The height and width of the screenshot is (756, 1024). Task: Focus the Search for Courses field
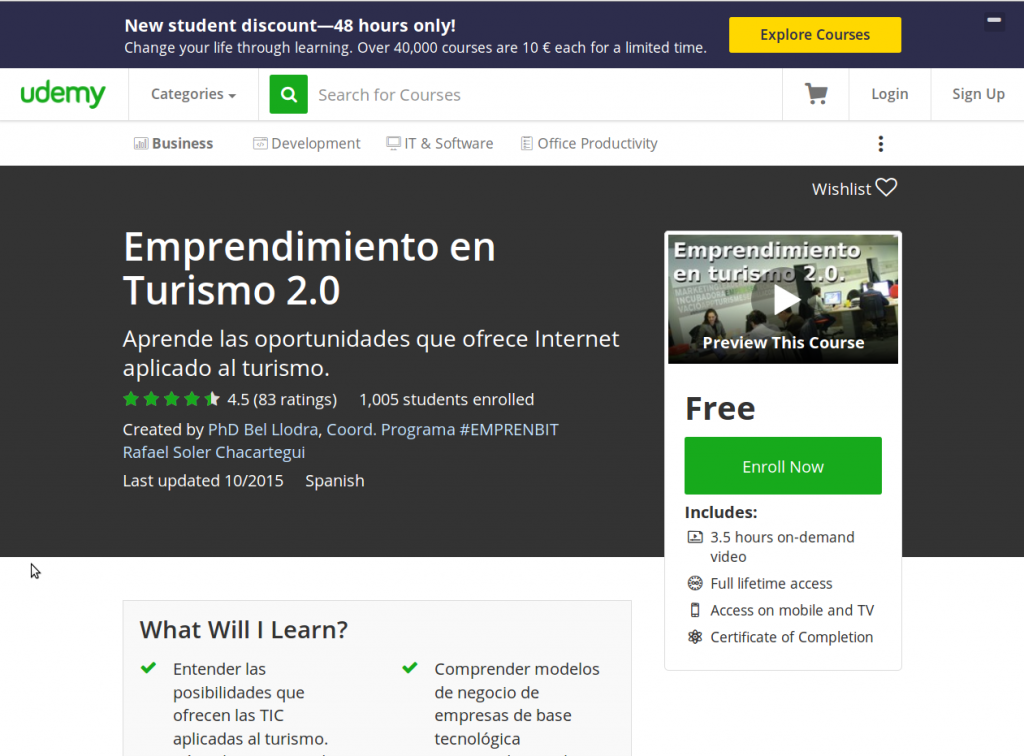(x=545, y=95)
